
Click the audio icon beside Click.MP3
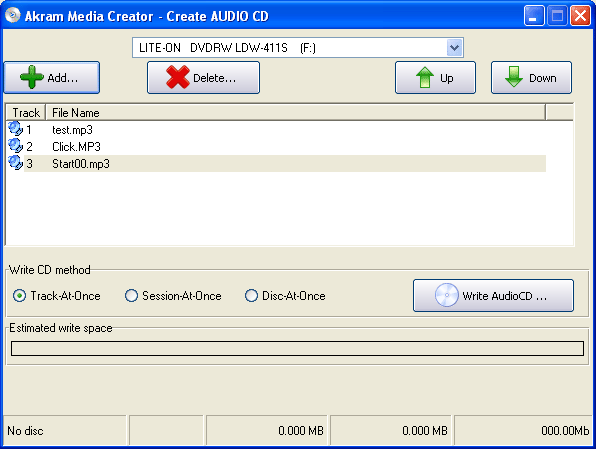(15, 146)
